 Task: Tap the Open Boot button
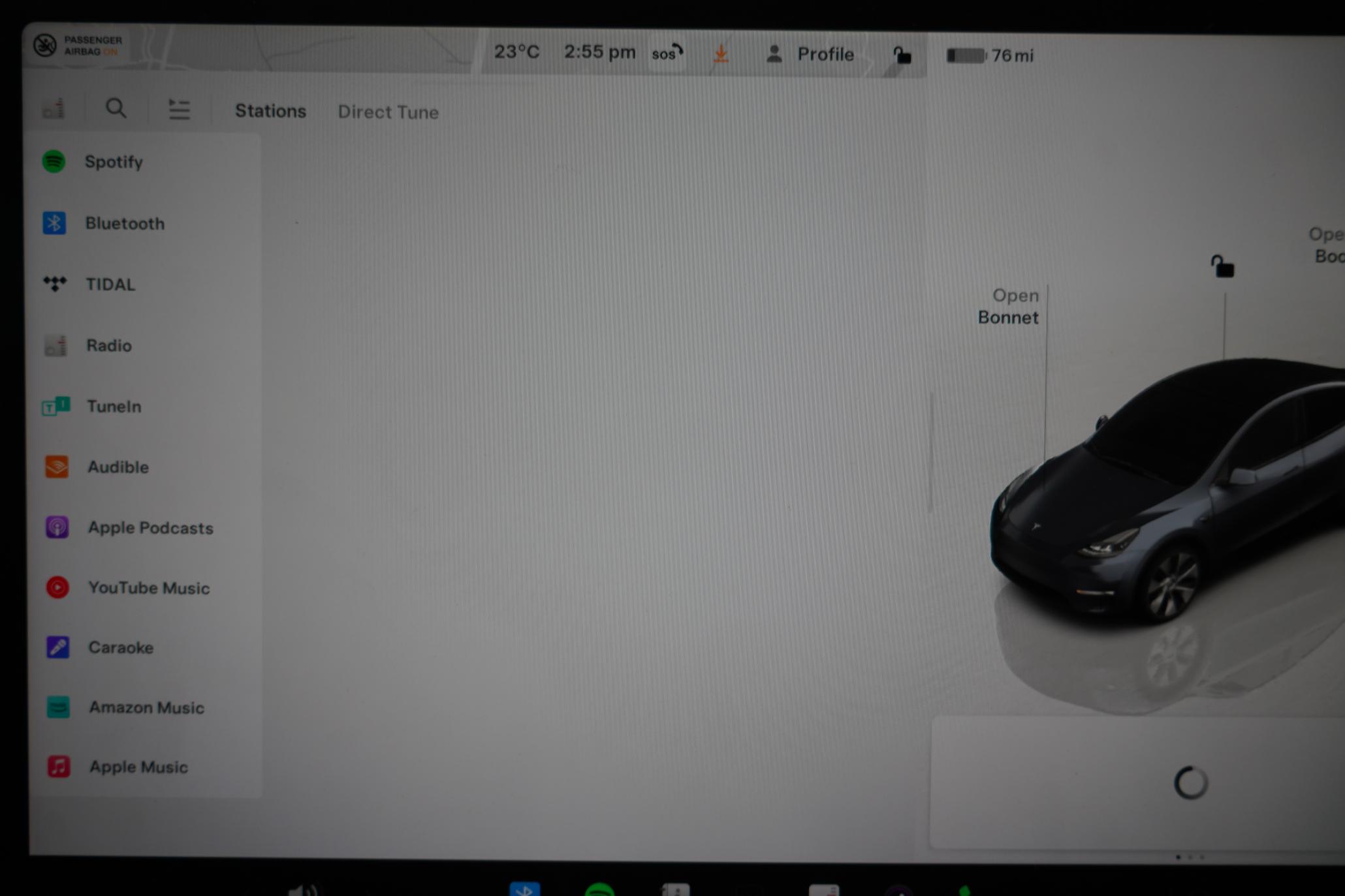[1327, 245]
